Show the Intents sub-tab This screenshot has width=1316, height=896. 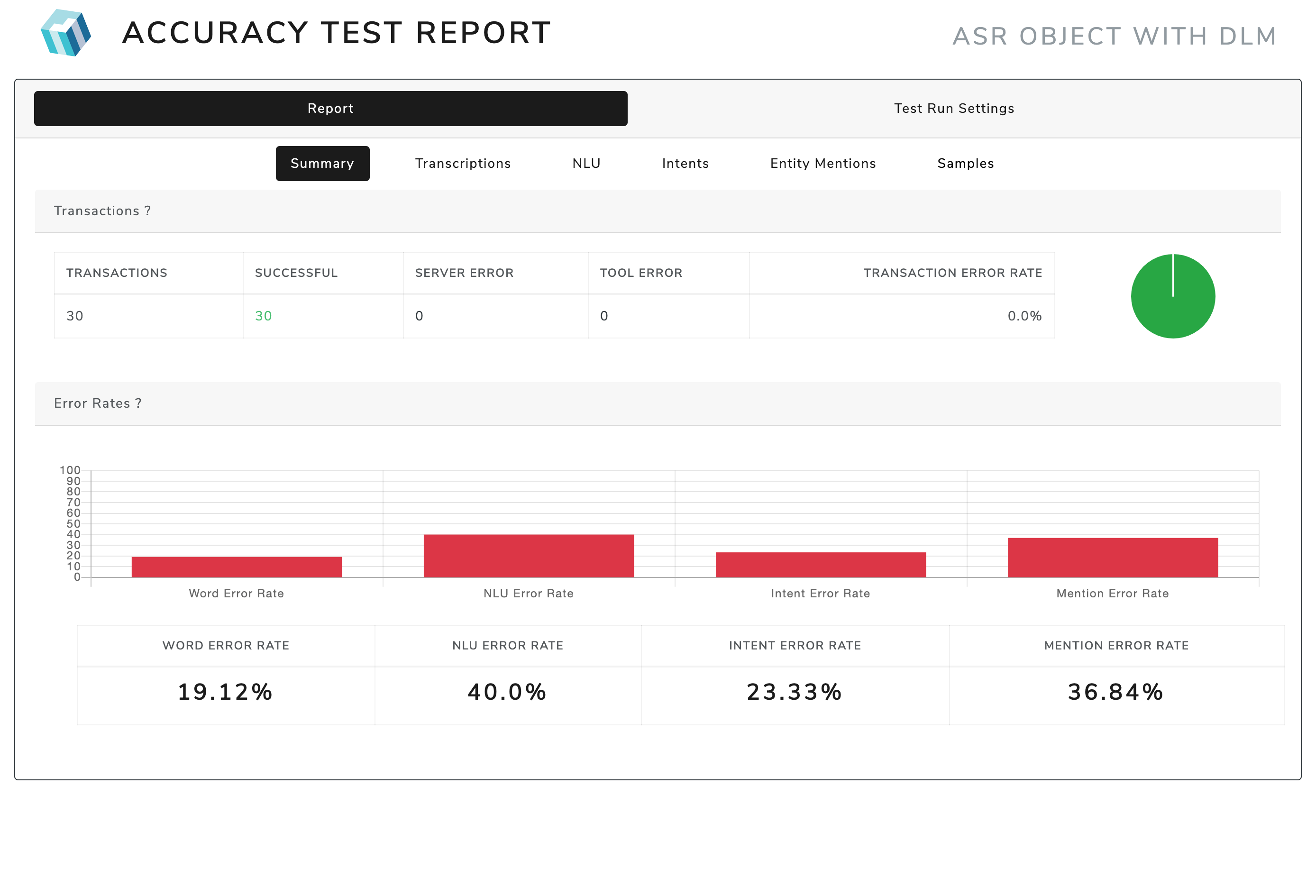[685, 164]
